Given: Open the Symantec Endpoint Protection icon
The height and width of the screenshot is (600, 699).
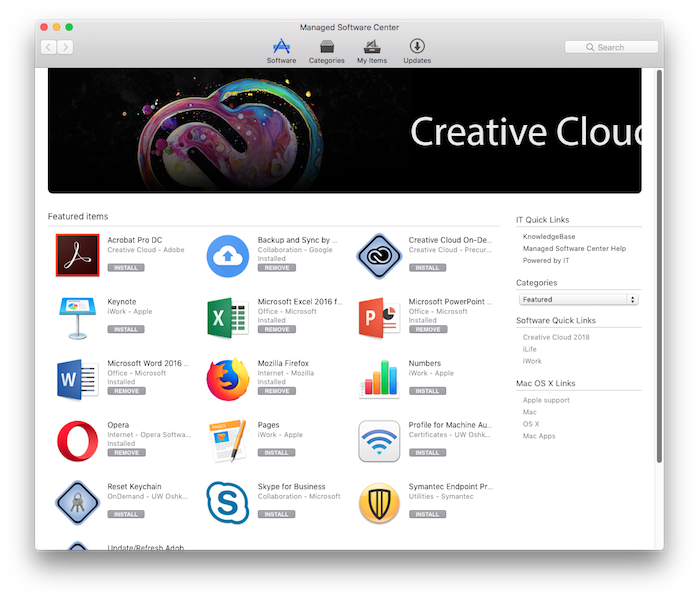Looking at the screenshot, I should 379,502.
